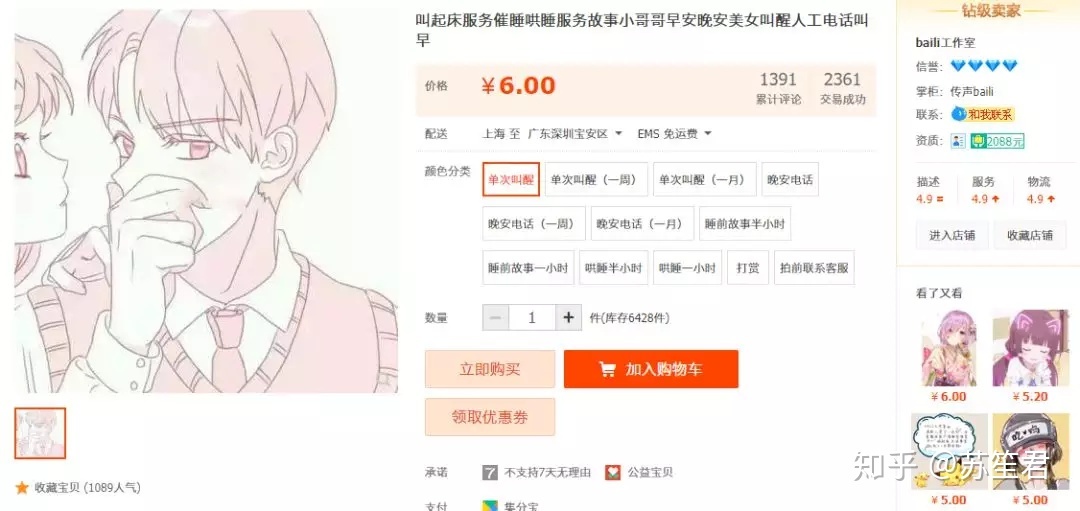Click the 7-day return policy icon
Viewport: 1080px width, 511px height.
(490, 472)
